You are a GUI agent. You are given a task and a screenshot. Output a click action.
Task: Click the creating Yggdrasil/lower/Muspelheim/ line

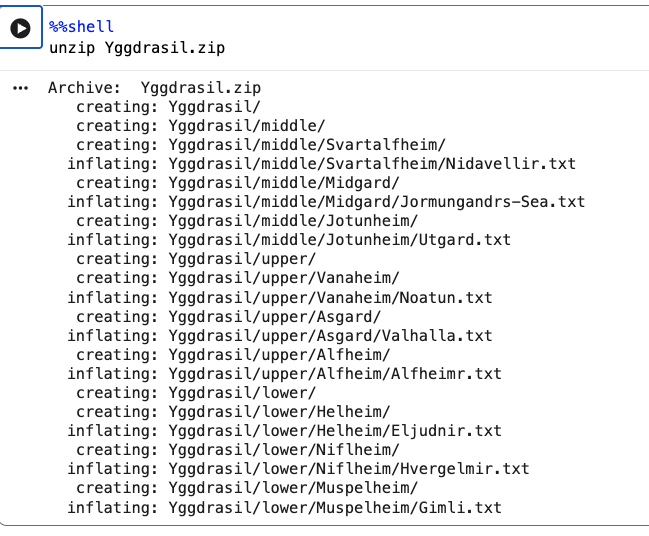(247, 488)
